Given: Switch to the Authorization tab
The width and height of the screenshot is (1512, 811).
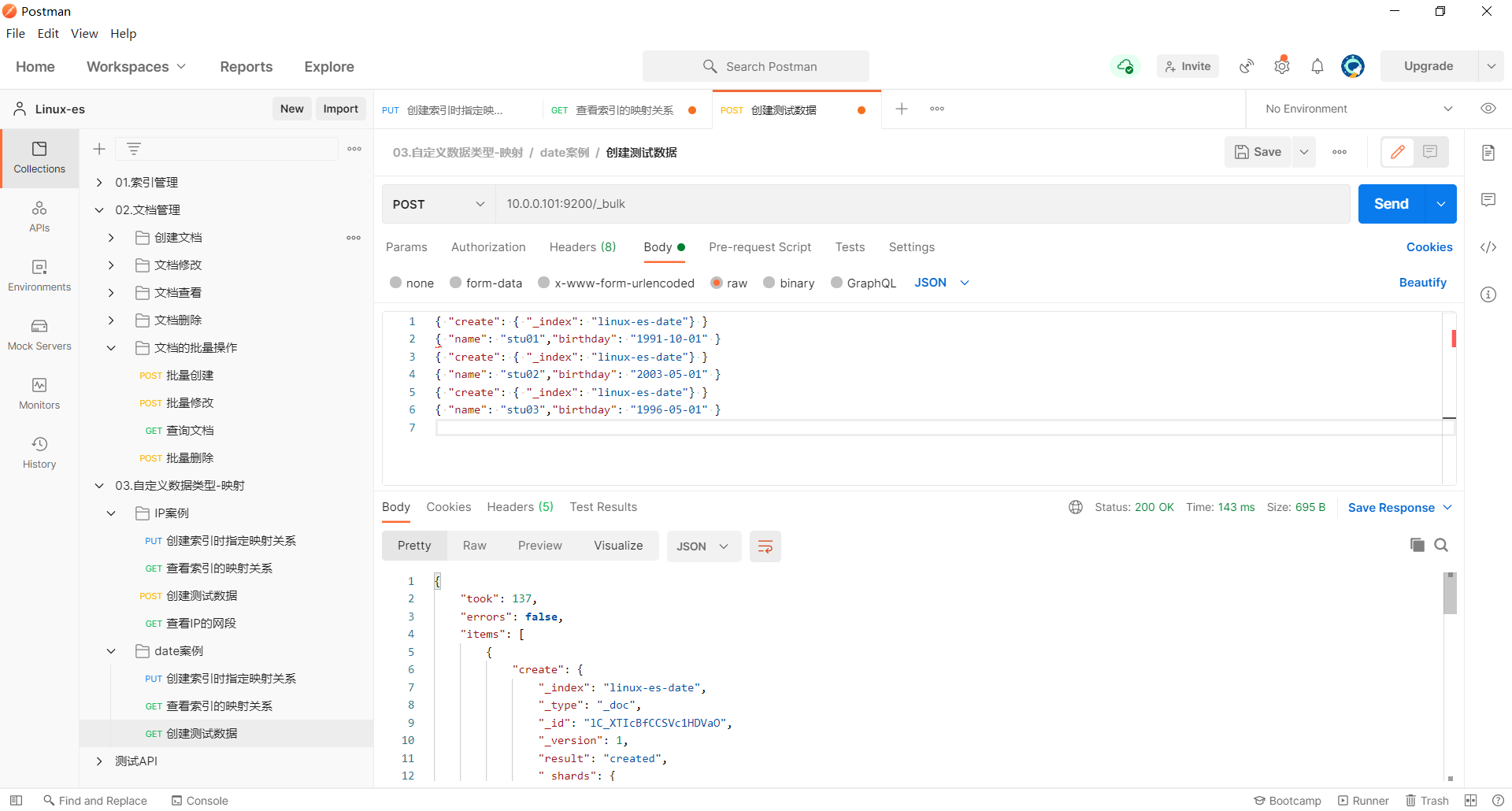Looking at the screenshot, I should pyautogui.click(x=488, y=247).
